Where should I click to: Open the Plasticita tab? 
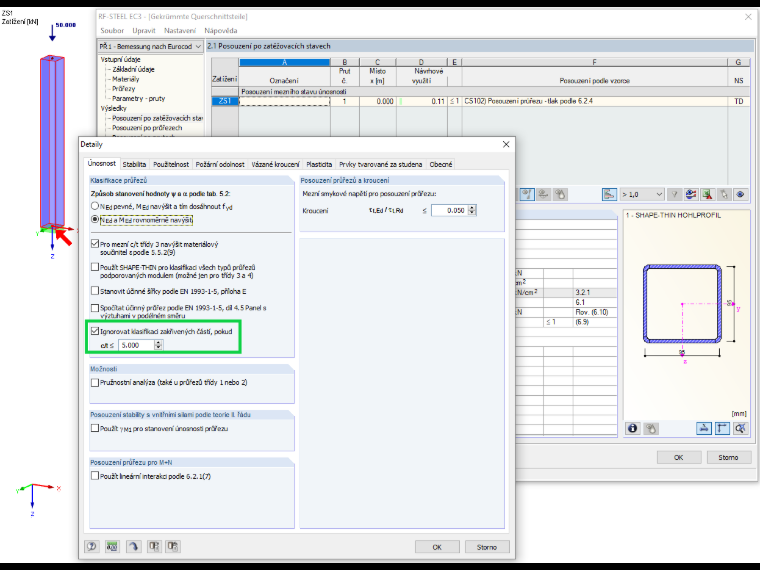319,164
